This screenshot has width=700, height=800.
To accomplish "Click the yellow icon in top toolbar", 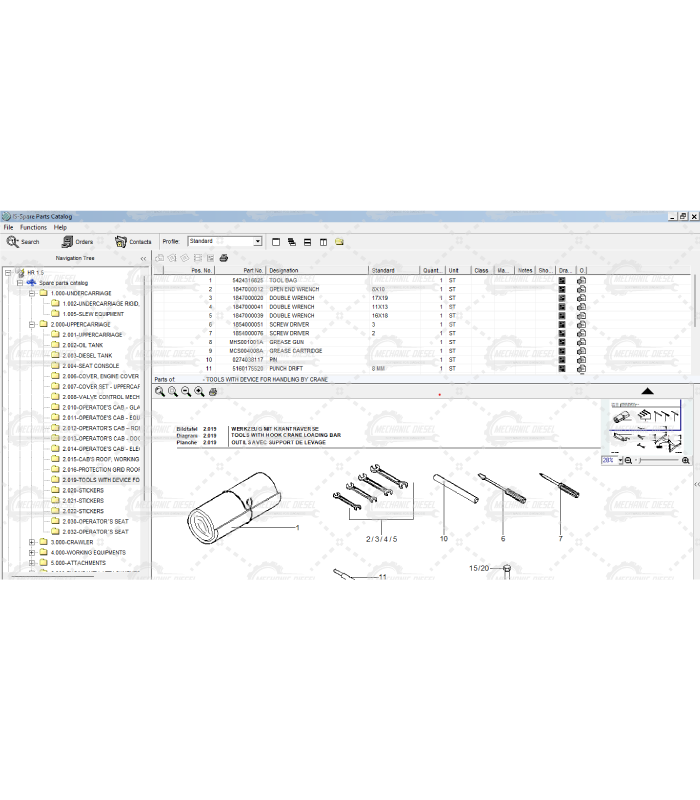I will pos(339,241).
